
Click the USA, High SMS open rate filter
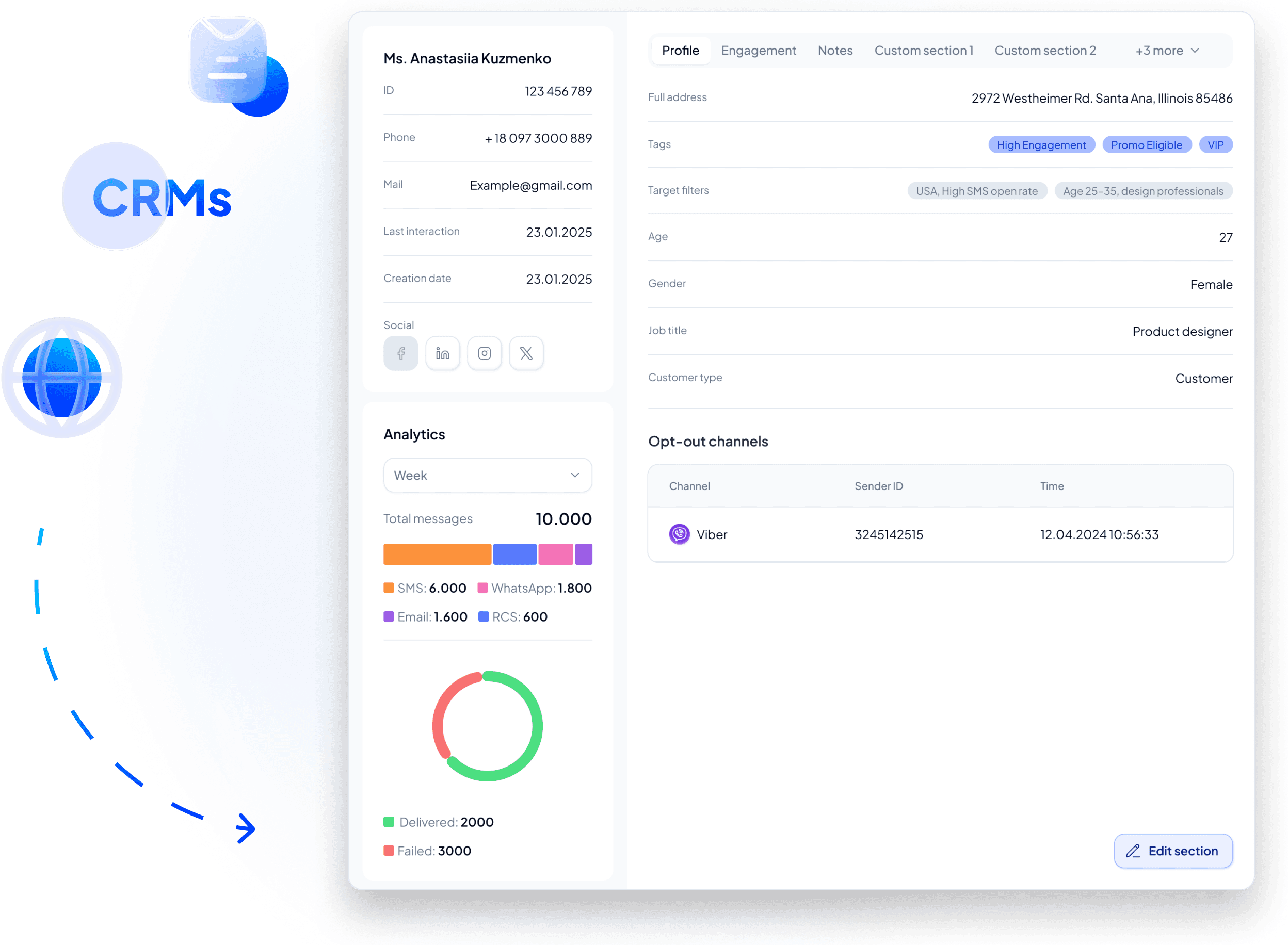(977, 191)
